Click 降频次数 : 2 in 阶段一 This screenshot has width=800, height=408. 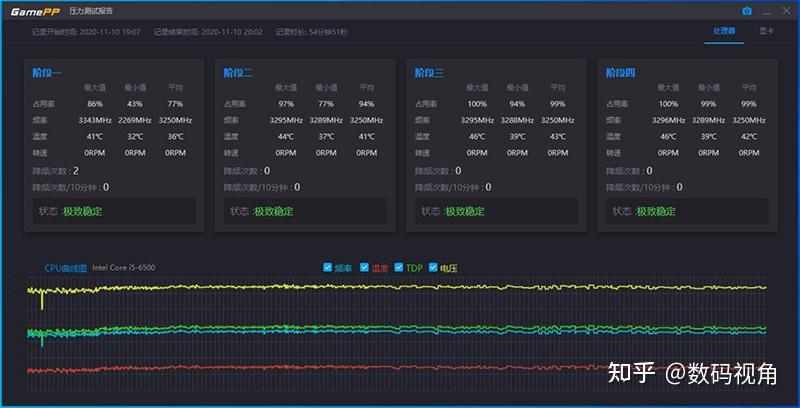click(56, 170)
